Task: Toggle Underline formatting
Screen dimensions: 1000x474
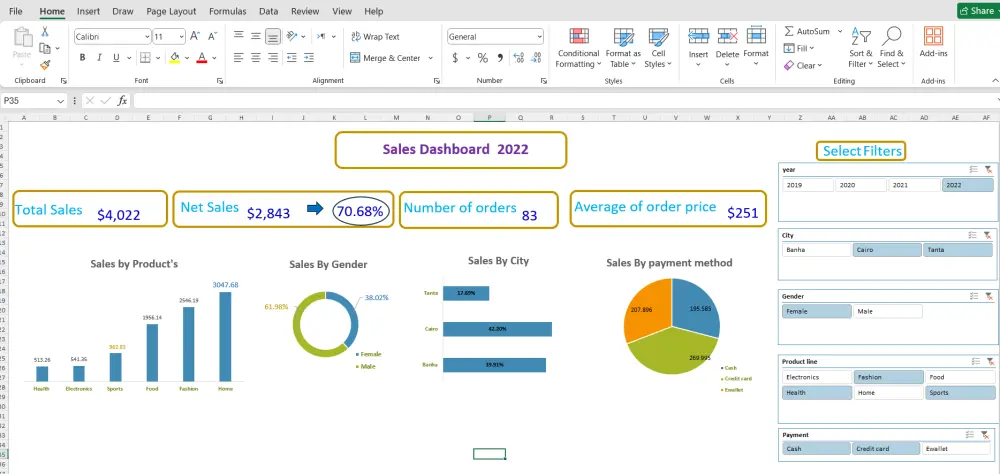Action: pyautogui.click(x=116, y=58)
